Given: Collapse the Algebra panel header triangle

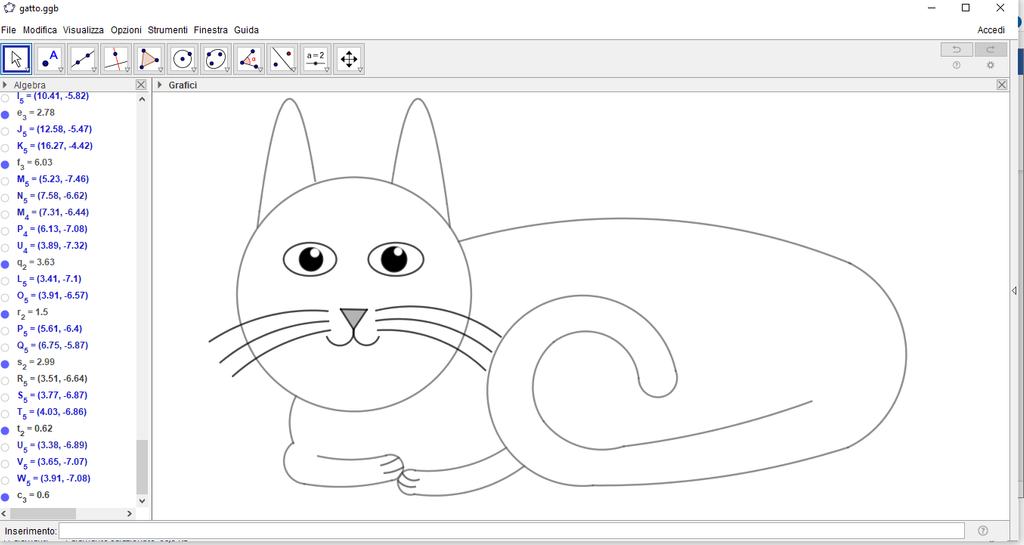Looking at the screenshot, I should pyautogui.click(x=5, y=85).
